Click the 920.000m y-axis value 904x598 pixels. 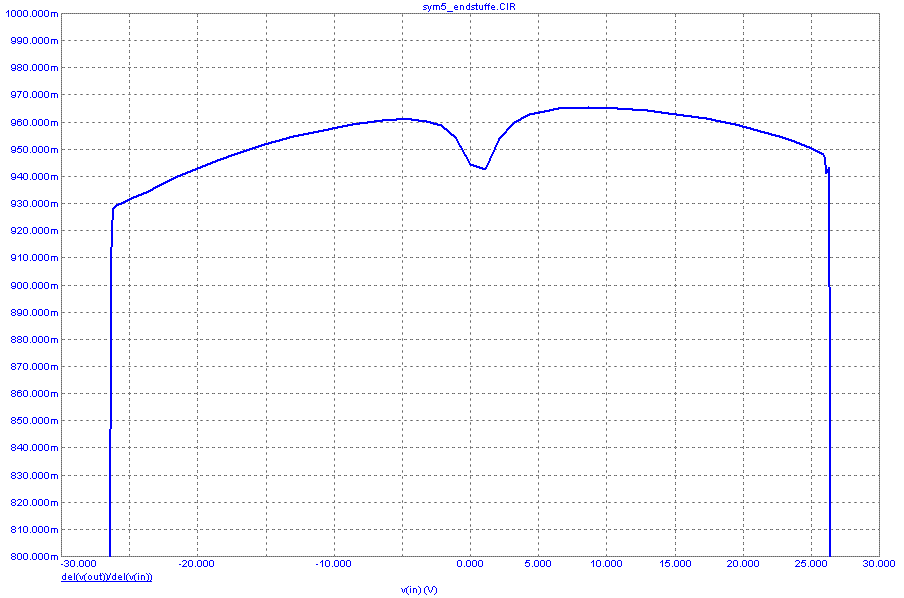coord(35,231)
